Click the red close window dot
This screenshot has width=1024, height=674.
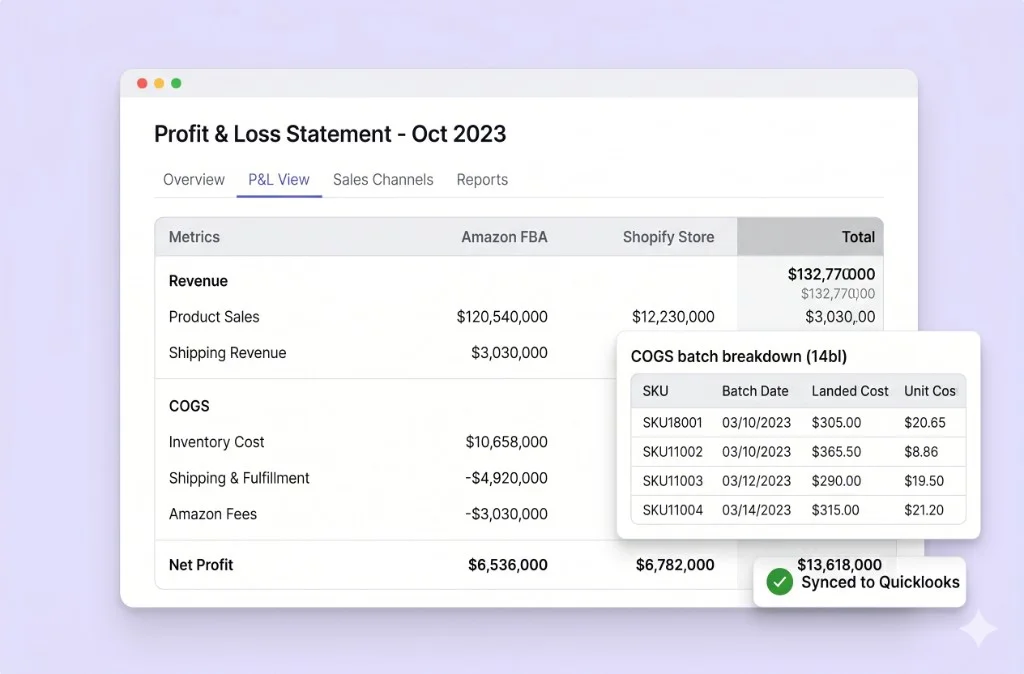[142, 83]
